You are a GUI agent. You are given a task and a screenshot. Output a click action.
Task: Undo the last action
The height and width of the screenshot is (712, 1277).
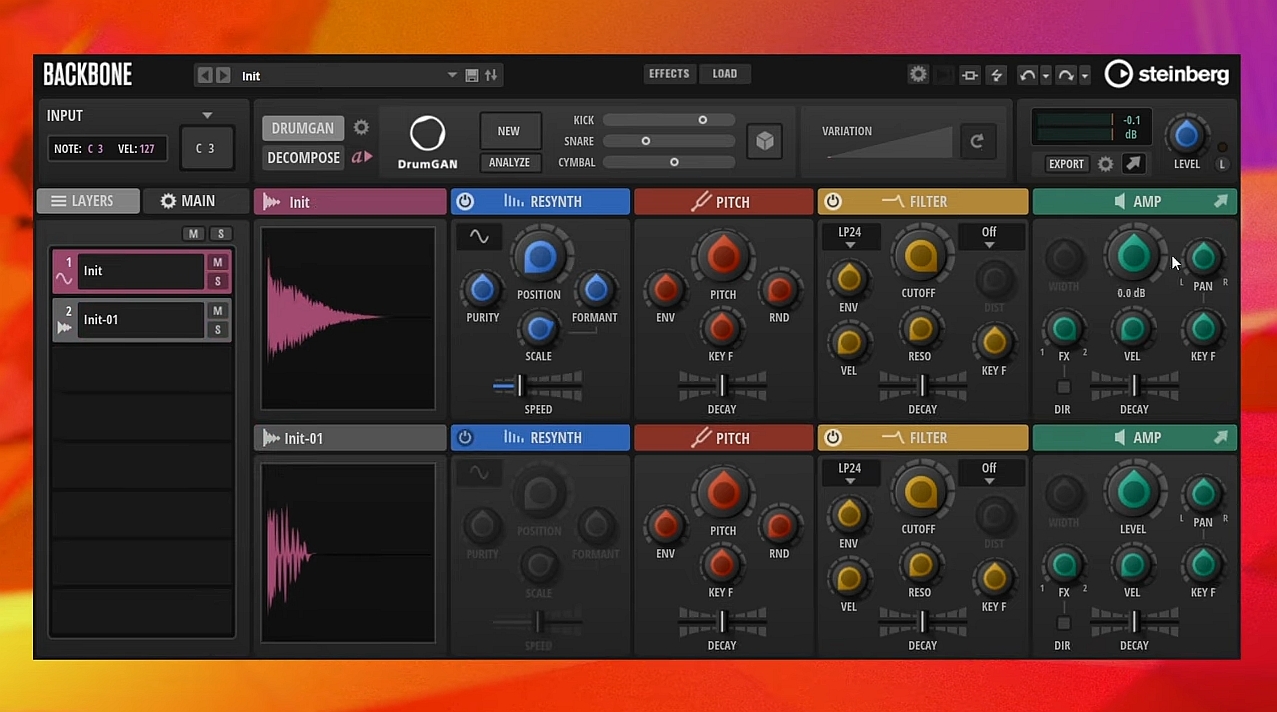click(1027, 75)
